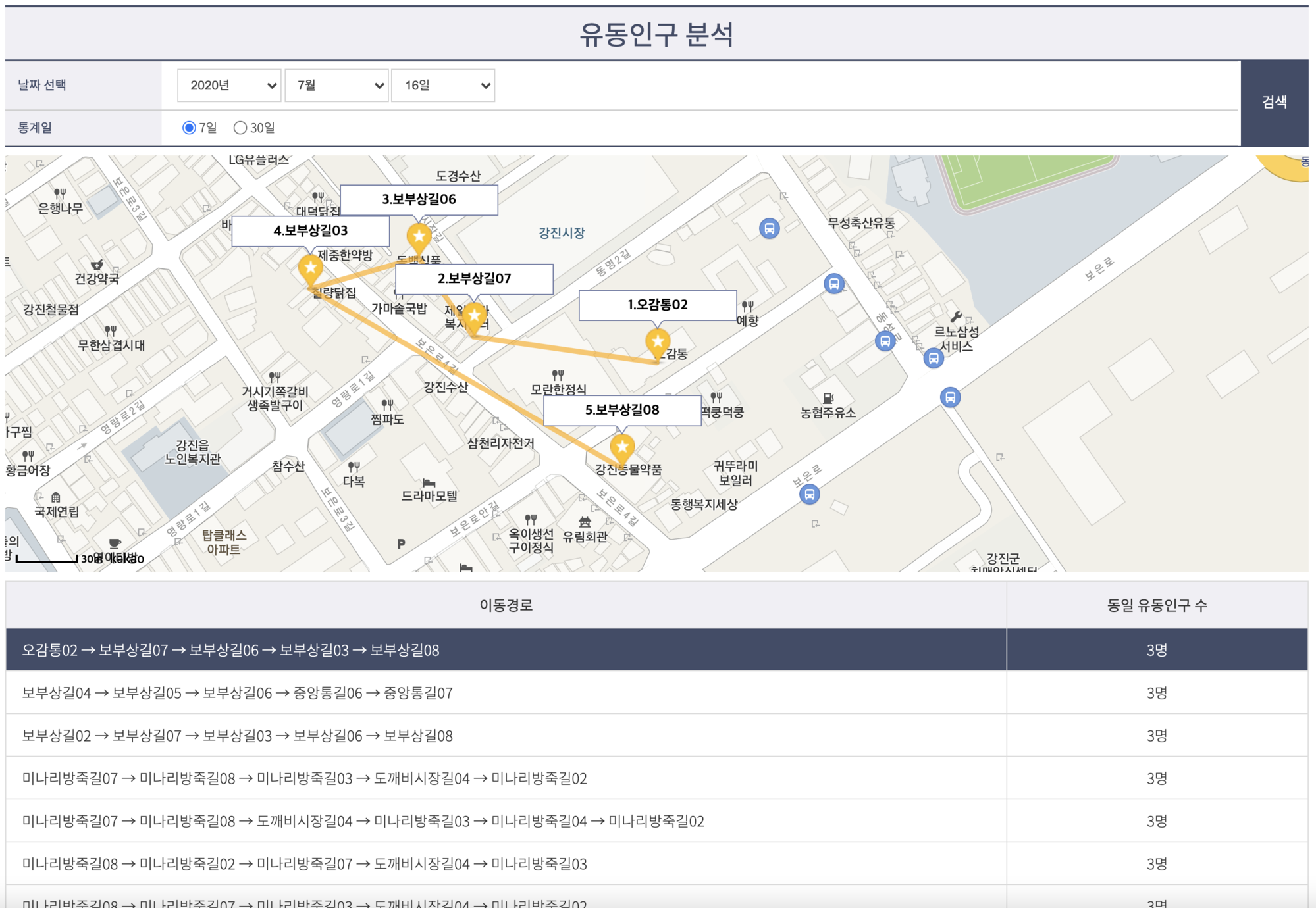This screenshot has height=908, width=1316.
Task: Select route row starting 오감통02 → 보부상길07
Action: (x=656, y=650)
